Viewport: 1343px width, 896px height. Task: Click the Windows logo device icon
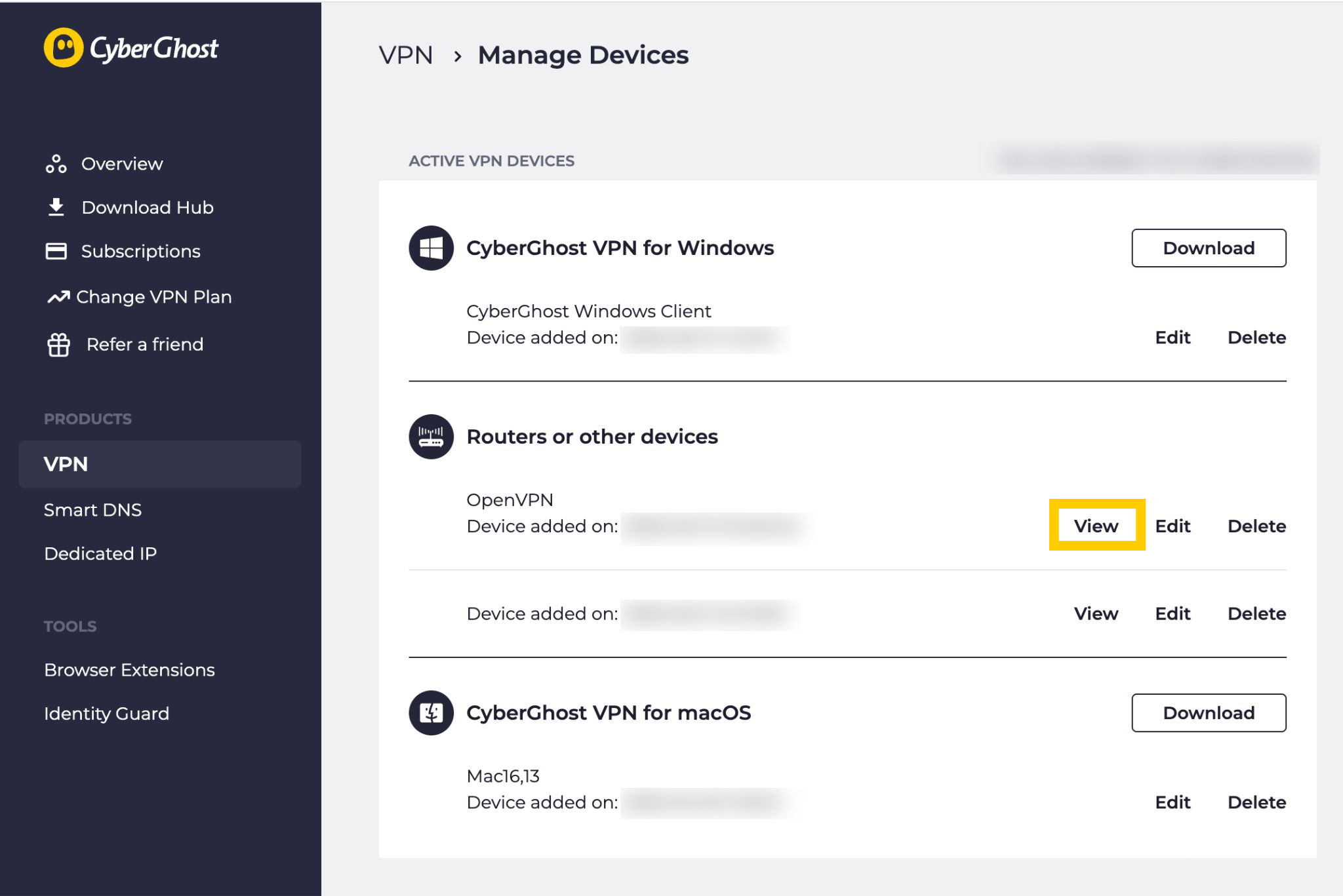click(431, 248)
